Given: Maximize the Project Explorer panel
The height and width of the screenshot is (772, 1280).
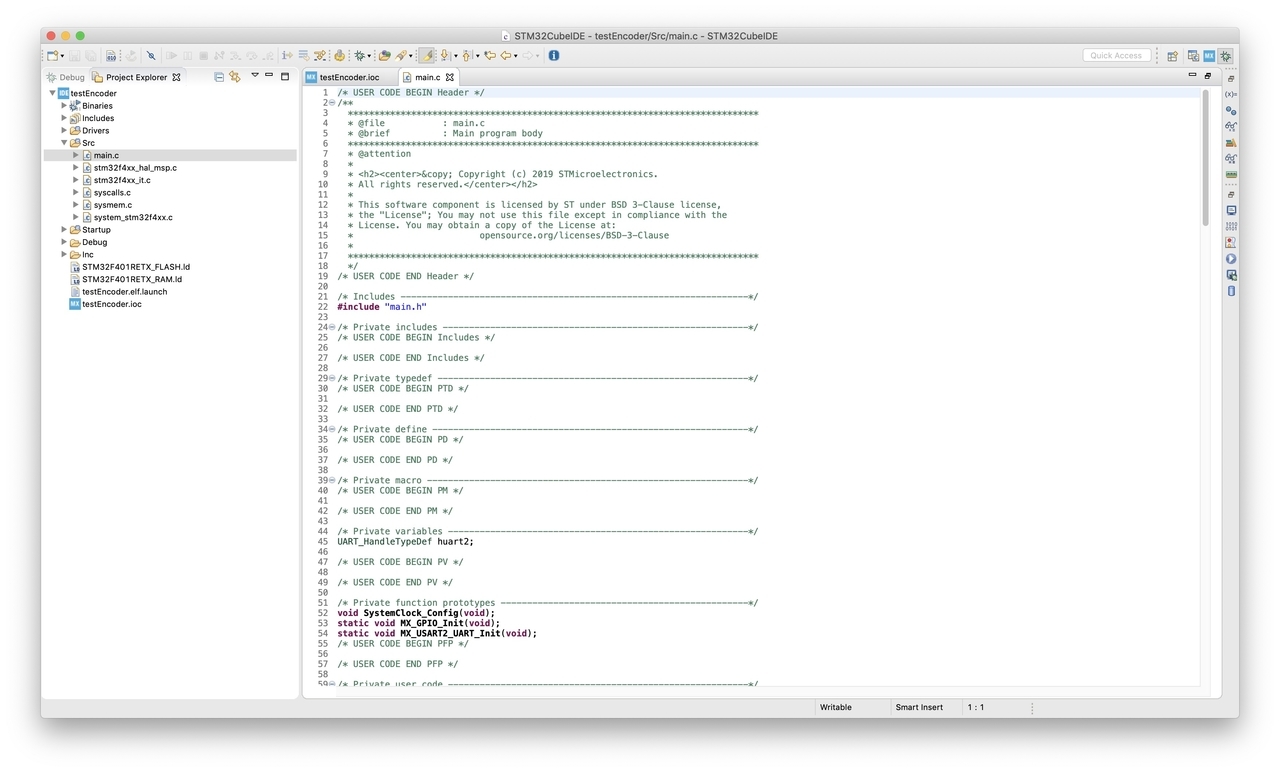Looking at the screenshot, I should [285, 76].
